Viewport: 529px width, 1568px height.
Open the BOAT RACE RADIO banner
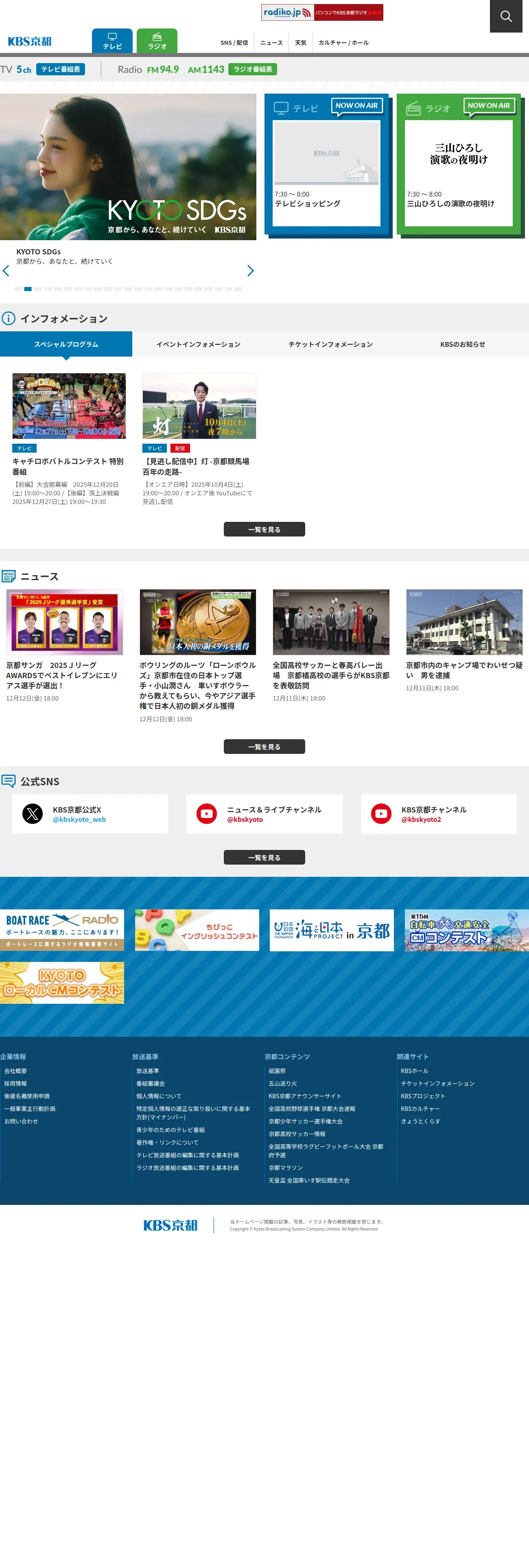click(x=62, y=930)
